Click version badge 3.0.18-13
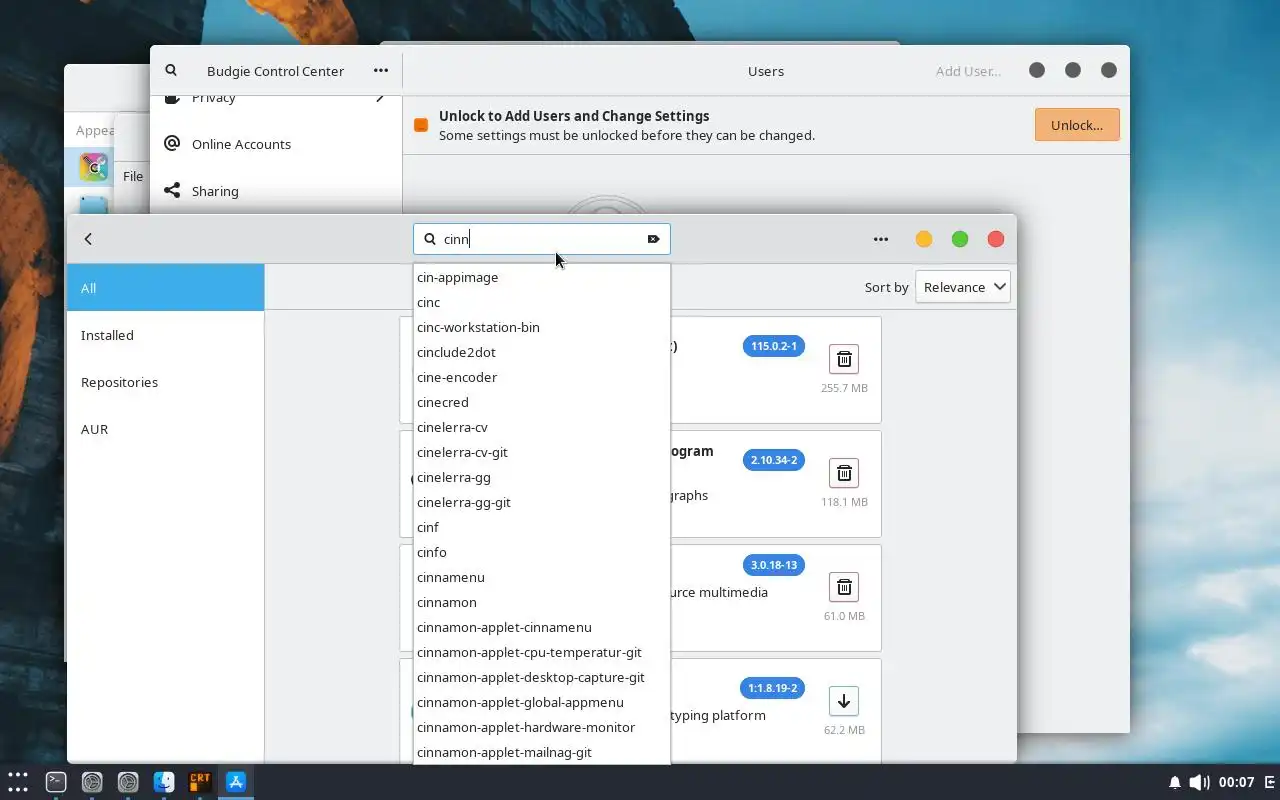Screen dimensions: 1280x800 774,565
